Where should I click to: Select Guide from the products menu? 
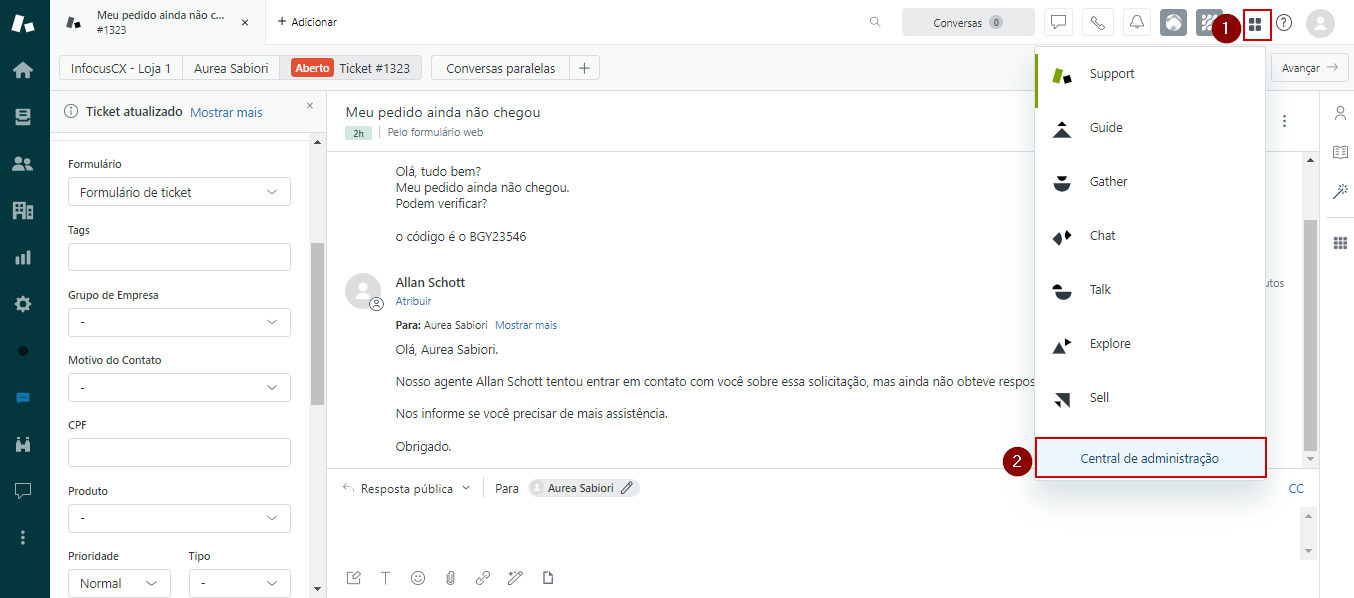(x=1105, y=128)
